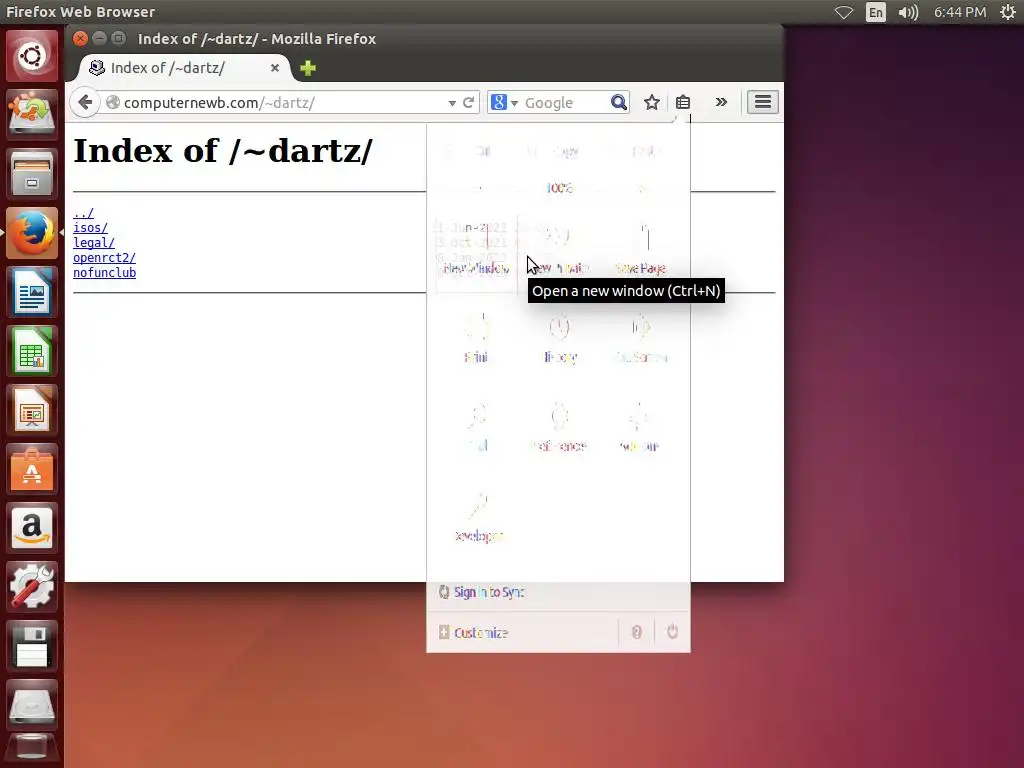Go back using the back arrow
This screenshot has width=1024, height=768.
pyautogui.click(x=85, y=102)
